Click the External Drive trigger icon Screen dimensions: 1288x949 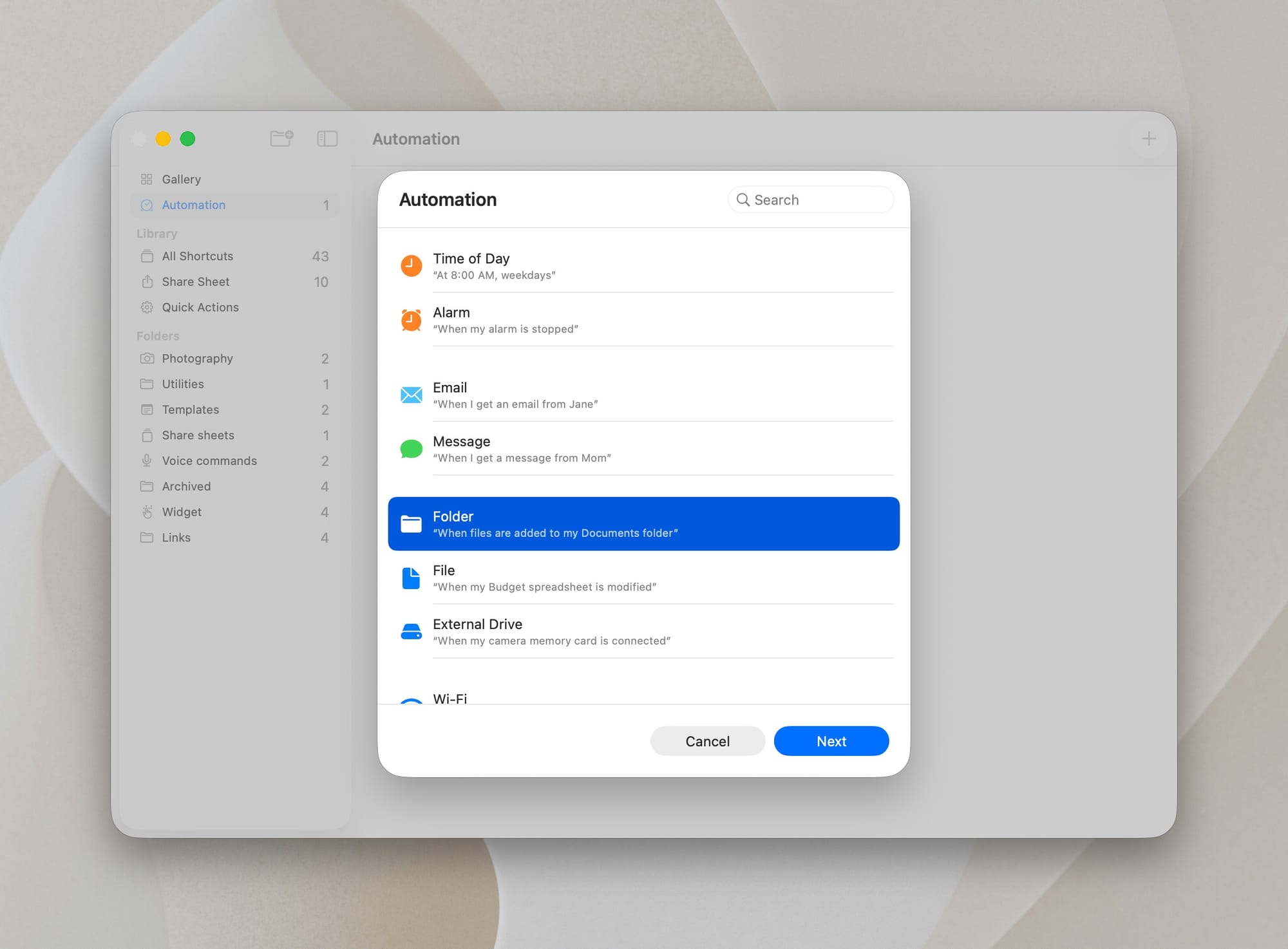pos(411,631)
